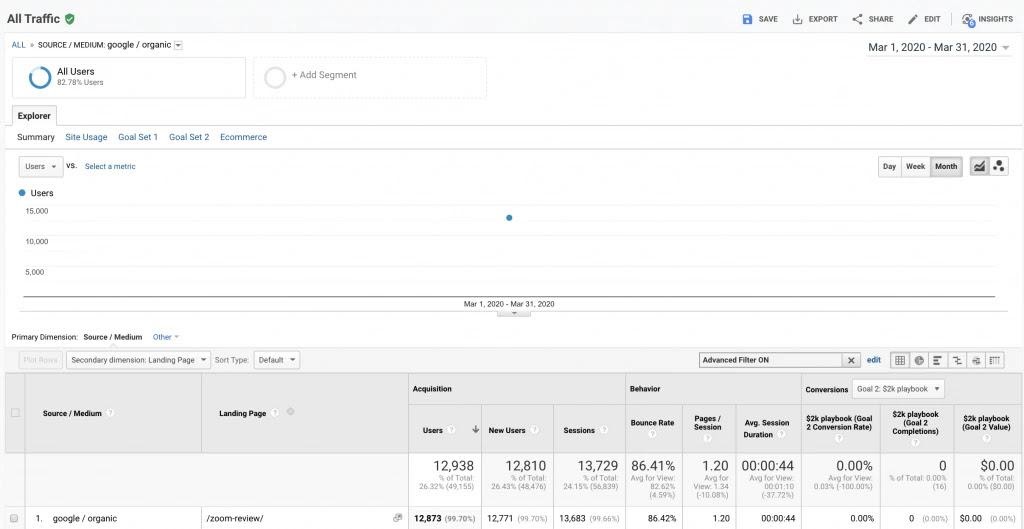Tick checkbox for google / organic row
1024x529 pixels.
coord(14,519)
